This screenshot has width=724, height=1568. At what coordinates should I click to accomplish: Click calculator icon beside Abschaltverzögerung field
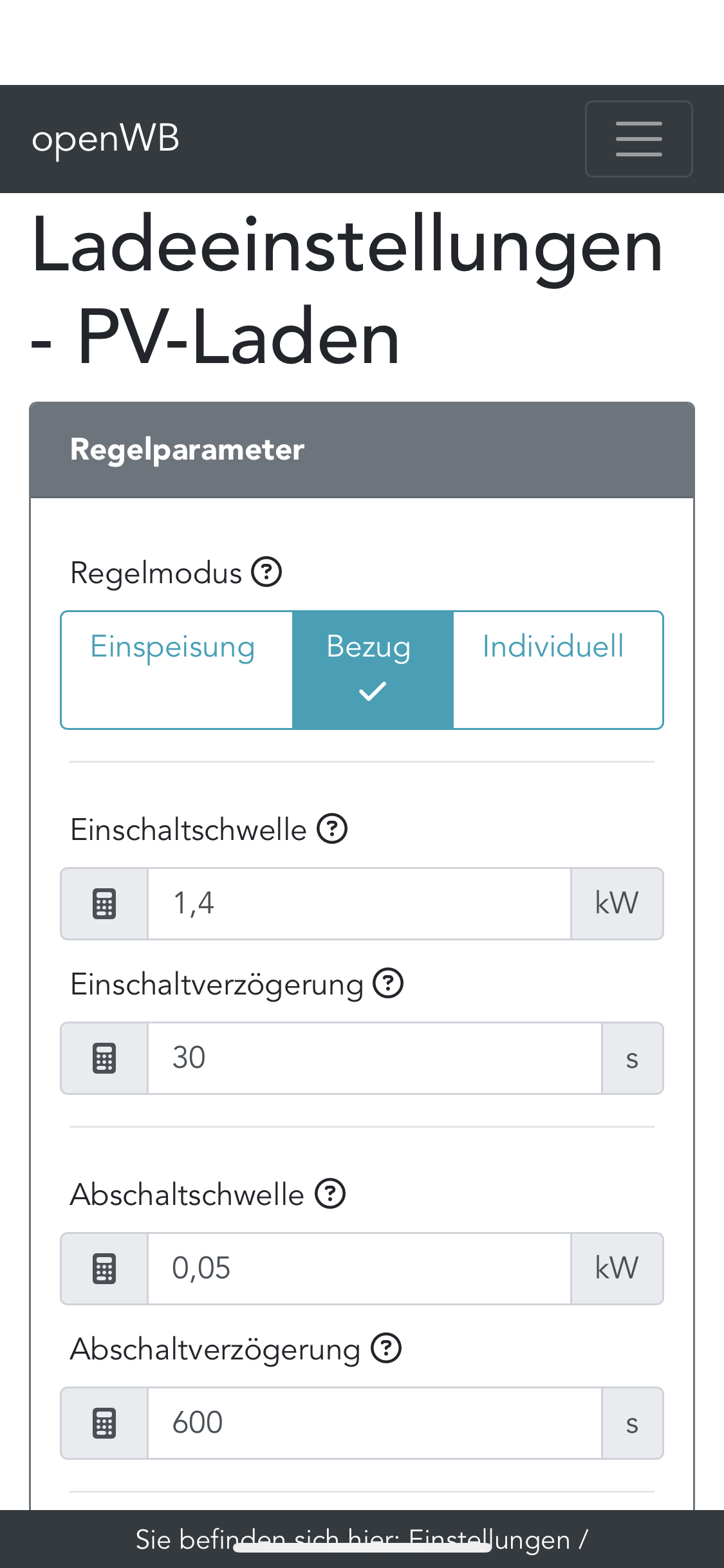104,1423
